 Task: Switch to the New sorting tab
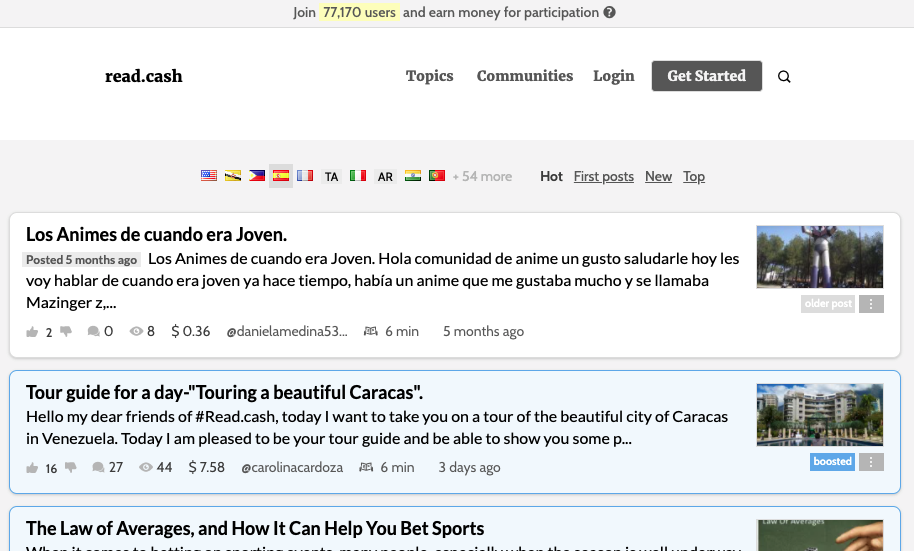click(x=658, y=176)
